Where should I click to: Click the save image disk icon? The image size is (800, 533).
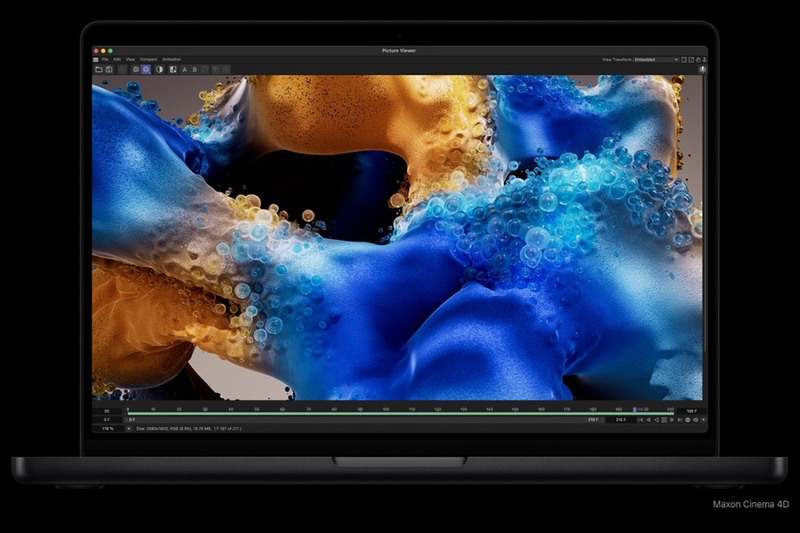point(109,69)
